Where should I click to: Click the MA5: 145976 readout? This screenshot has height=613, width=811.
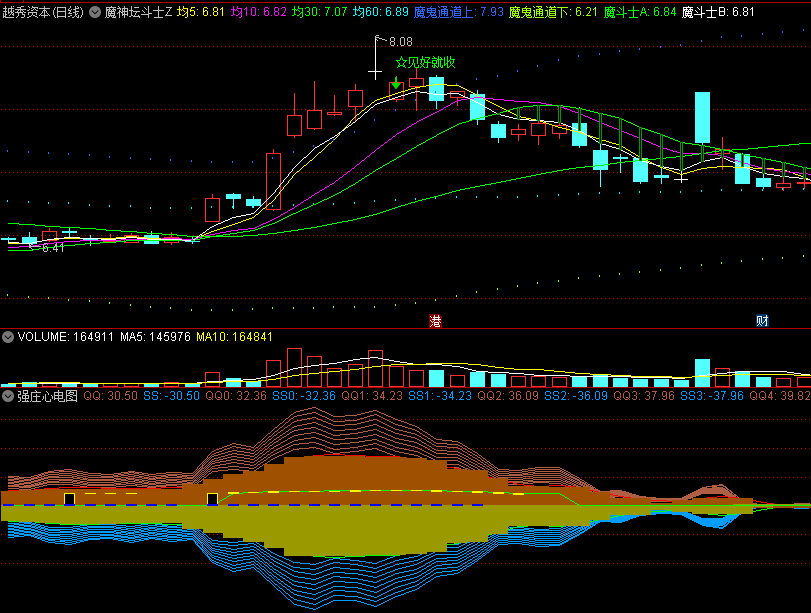click(x=155, y=337)
